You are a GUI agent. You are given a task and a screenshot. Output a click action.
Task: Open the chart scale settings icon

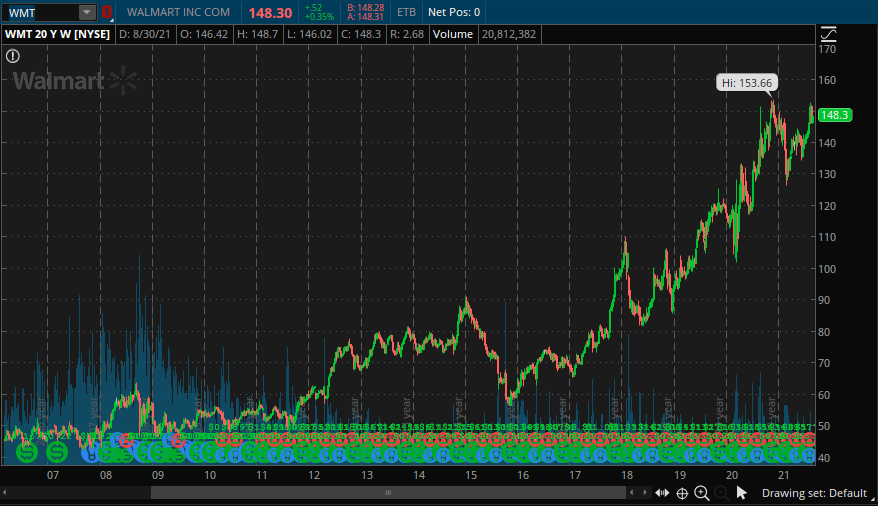click(x=829, y=34)
